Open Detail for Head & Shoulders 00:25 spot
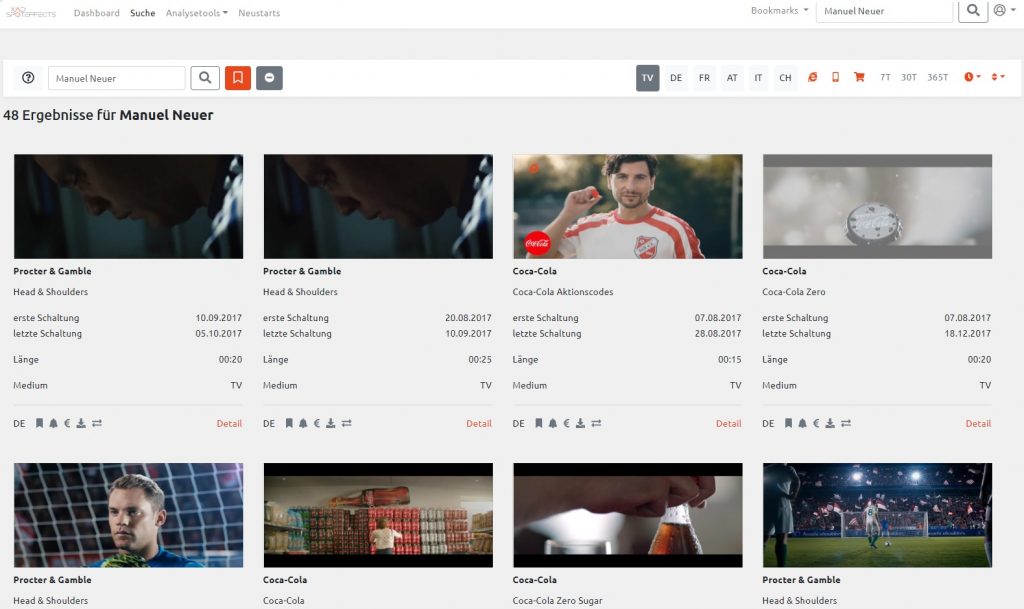1024x609 pixels. (x=479, y=424)
